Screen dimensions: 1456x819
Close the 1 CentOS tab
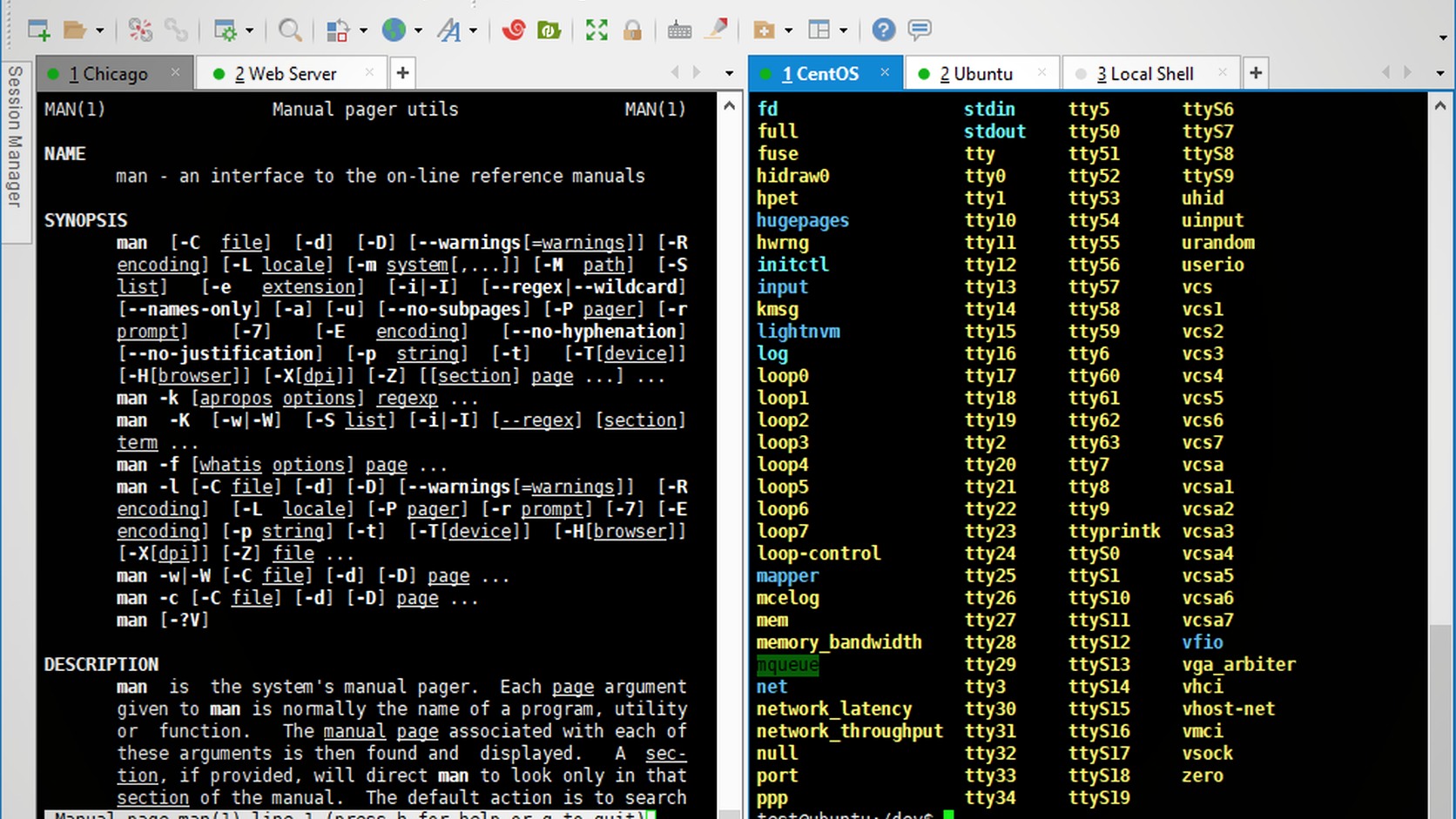[885, 72]
